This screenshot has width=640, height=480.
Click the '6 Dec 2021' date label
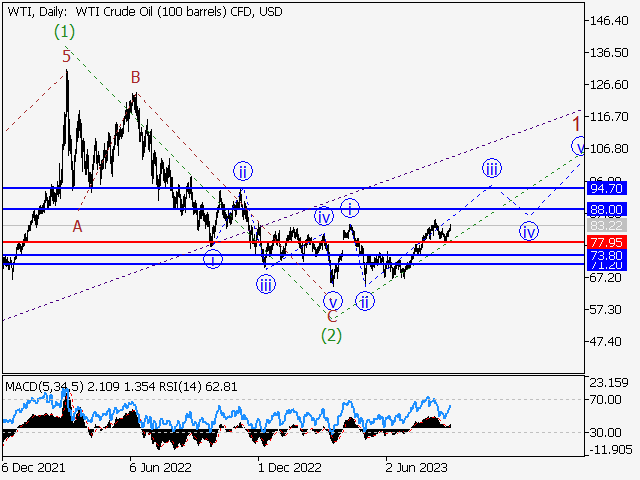tap(33, 467)
